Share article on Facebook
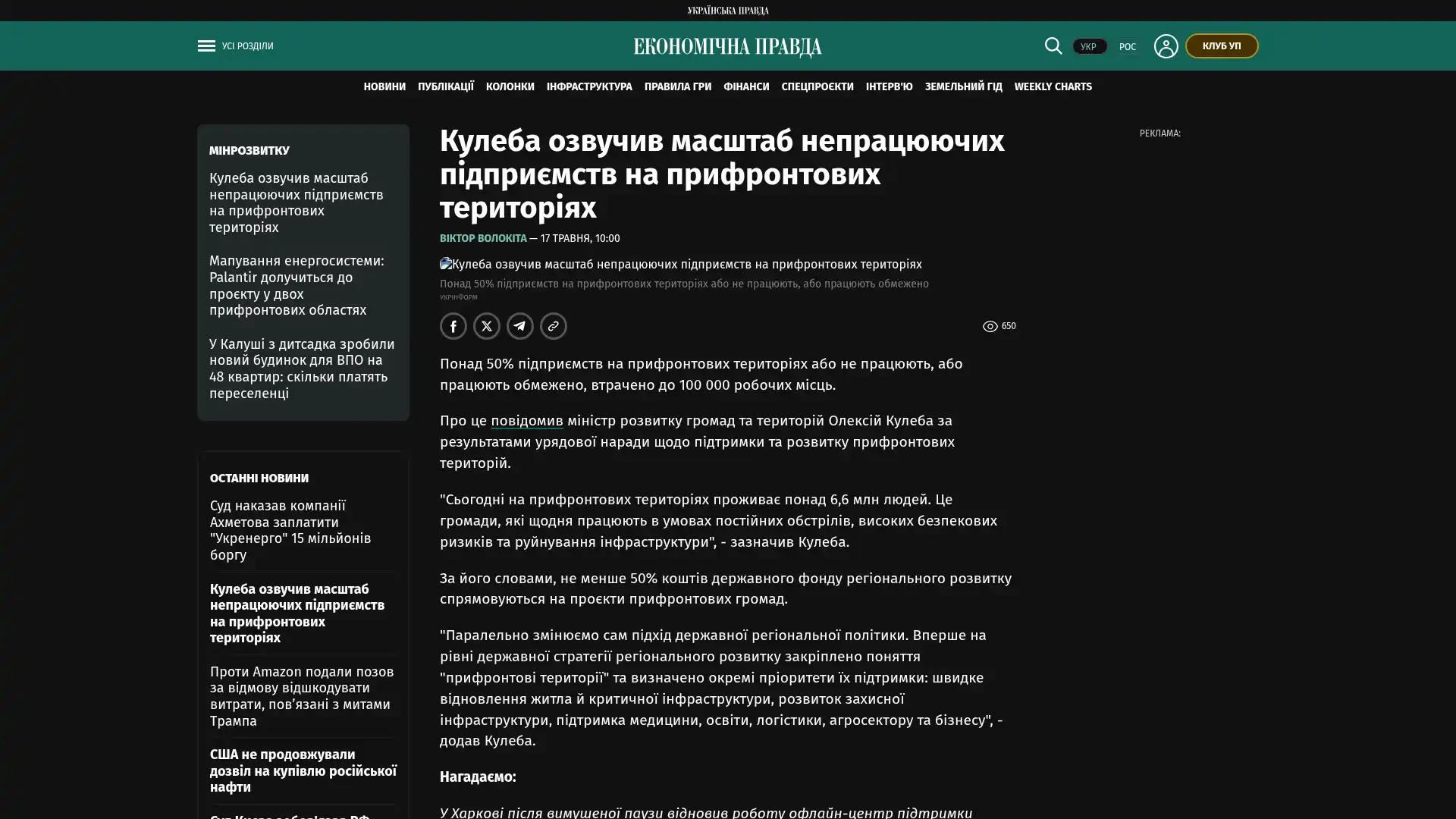Image resolution: width=1456 pixels, height=819 pixels. coord(453,326)
